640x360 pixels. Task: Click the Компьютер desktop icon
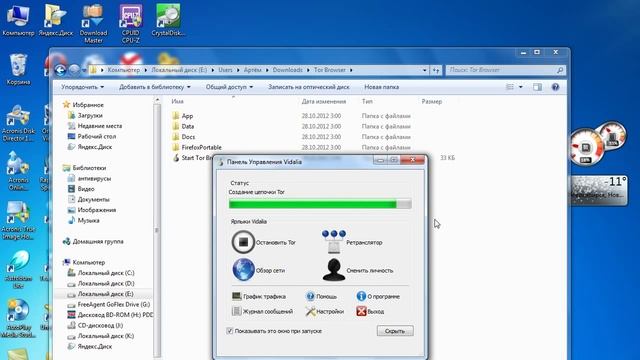[x=18, y=20]
